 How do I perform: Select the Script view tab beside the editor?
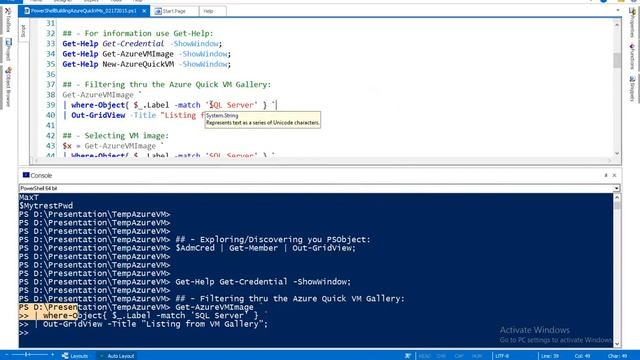tap(23, 31)
